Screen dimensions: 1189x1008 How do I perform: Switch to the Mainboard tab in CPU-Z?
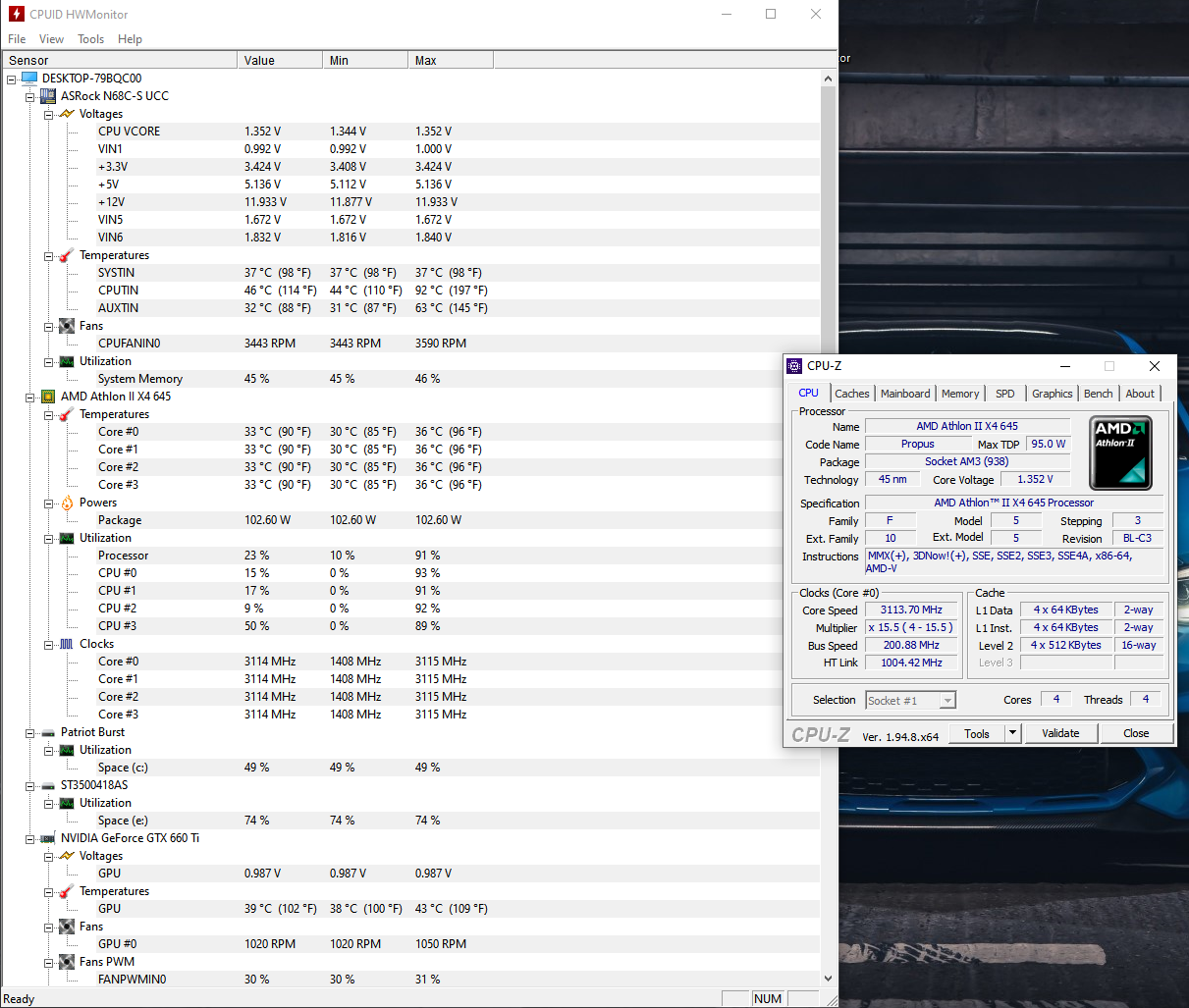[904, 394]
